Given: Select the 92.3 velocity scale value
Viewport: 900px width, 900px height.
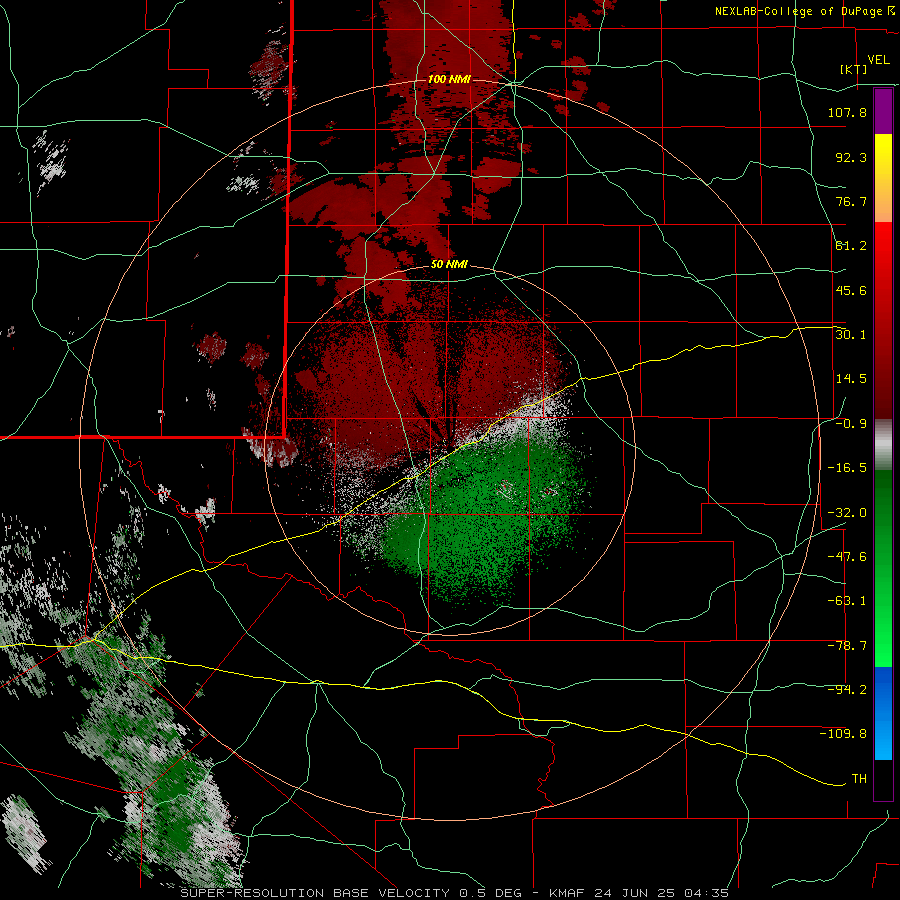Looking at the screenshot, I should tap(851, 157).
